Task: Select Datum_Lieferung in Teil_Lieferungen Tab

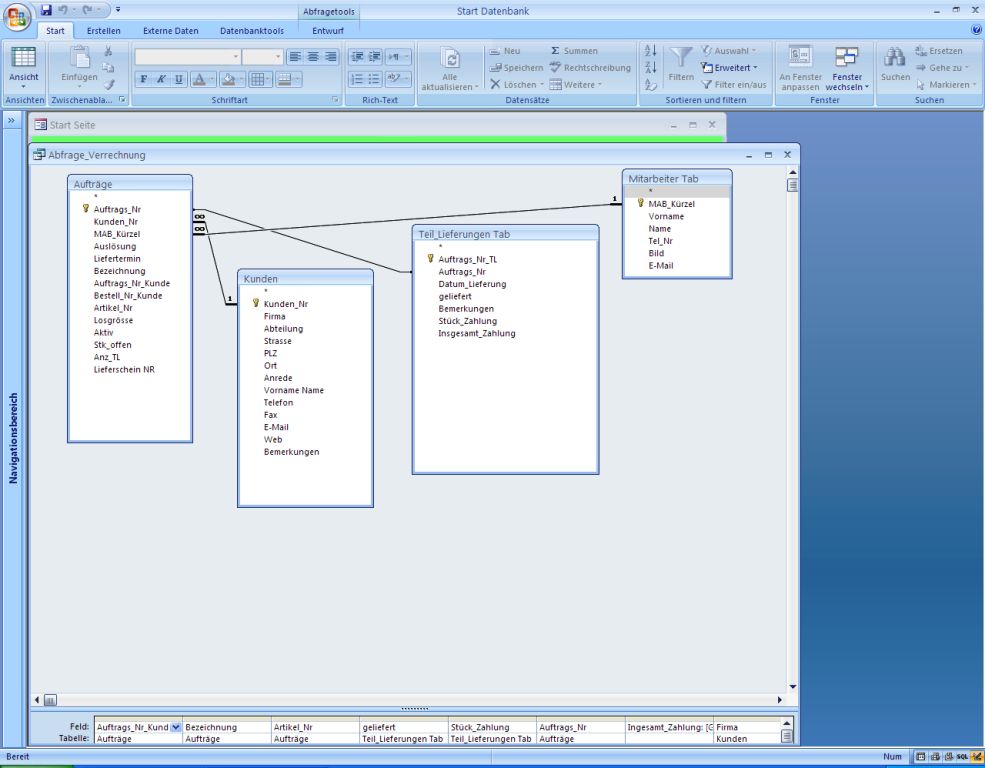Action: click(x=472, y=284)
